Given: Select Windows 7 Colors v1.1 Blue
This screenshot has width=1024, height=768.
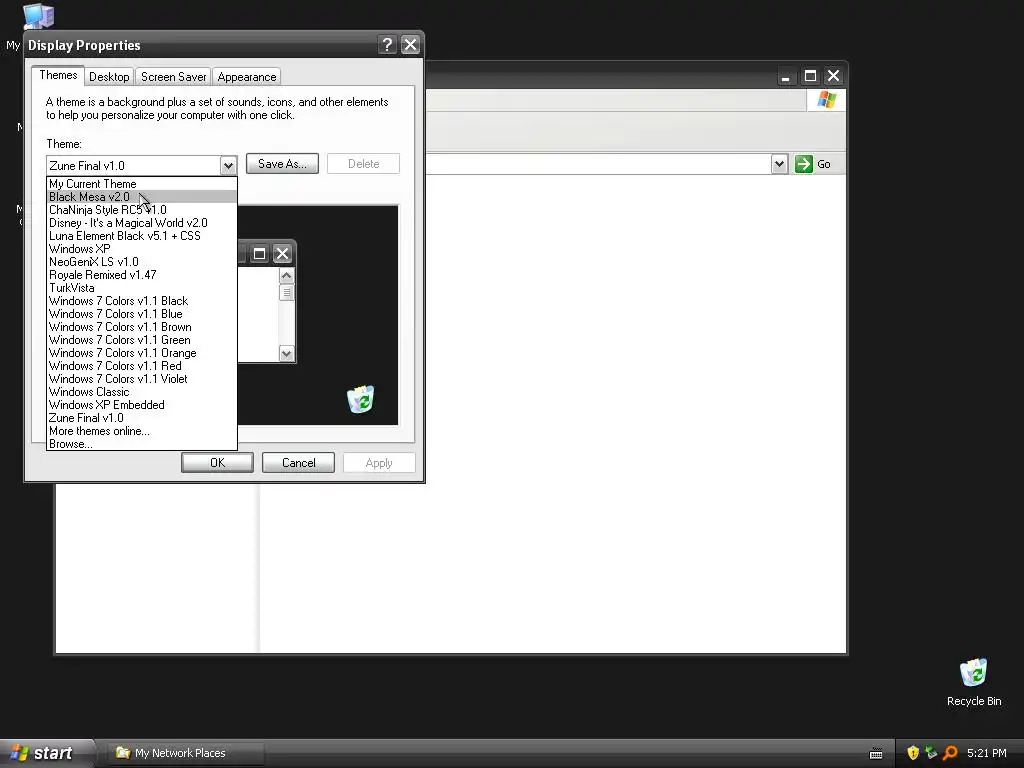Looking at the screenshot, I should [142, 314].
